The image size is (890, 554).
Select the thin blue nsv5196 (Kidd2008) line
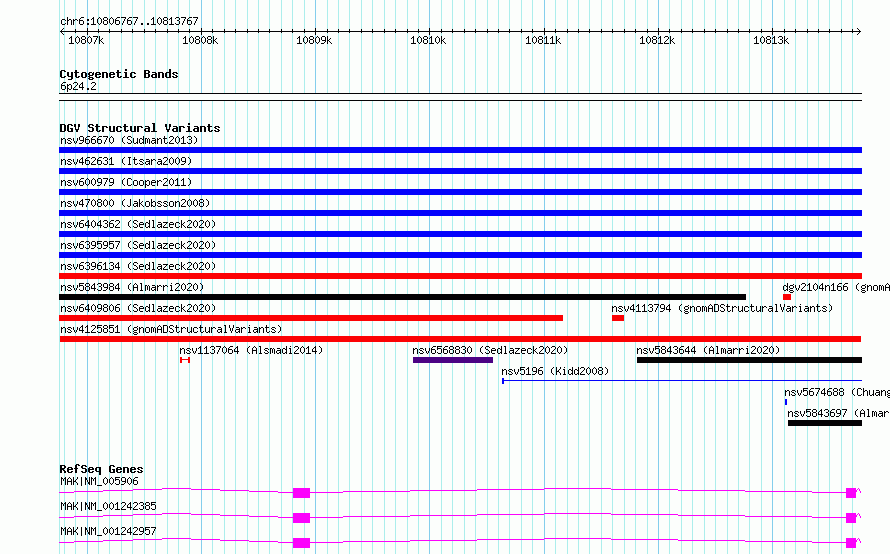(682, 381)
